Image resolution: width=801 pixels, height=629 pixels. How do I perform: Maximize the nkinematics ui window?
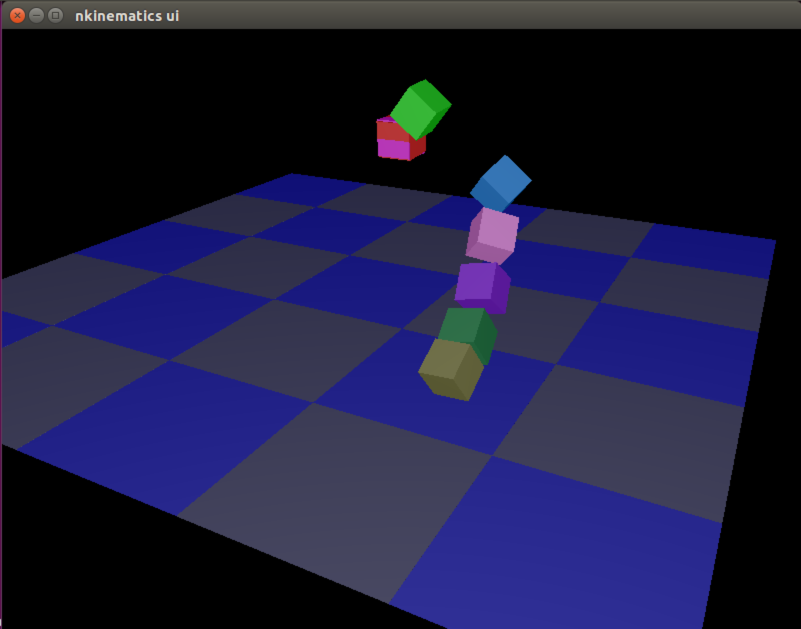(x=55, y=15)
